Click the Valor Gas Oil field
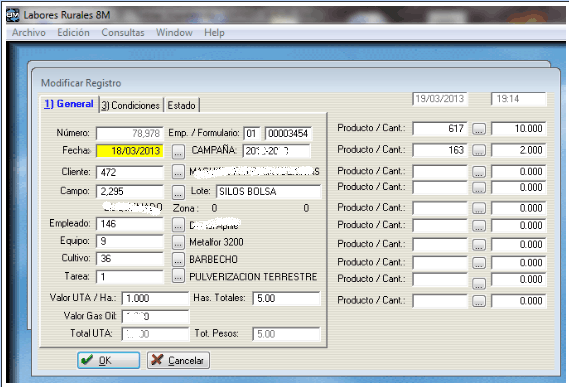The width and height of the screenshot is (569, 387). coord(155,317)
